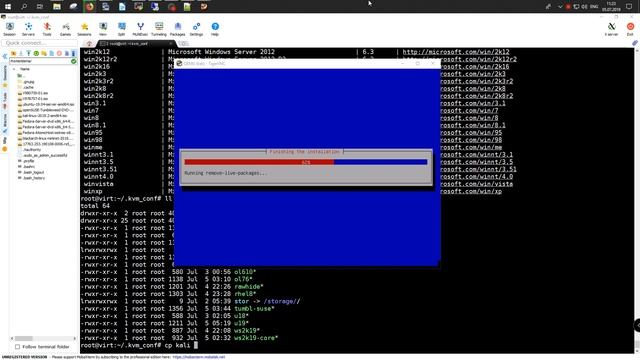This screenshot has height=360, width=640.
Task: Select the blackarch-linux netinst file
Action: point(46,138)
